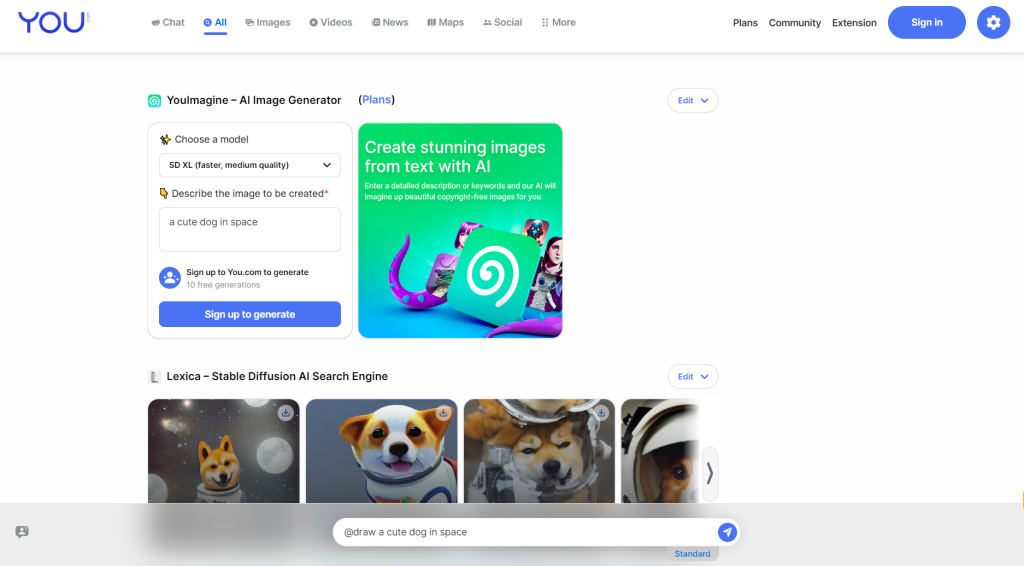Open the Maps tab

coord(445,22)
